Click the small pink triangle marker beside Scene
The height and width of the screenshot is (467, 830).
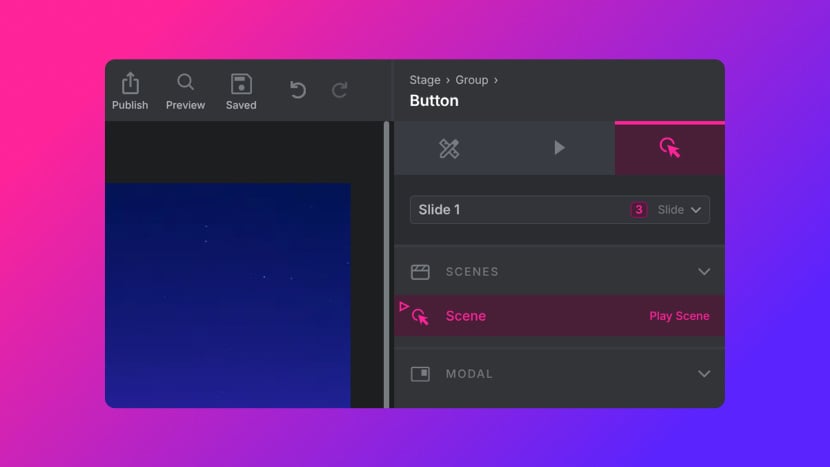tap(404, 306)
